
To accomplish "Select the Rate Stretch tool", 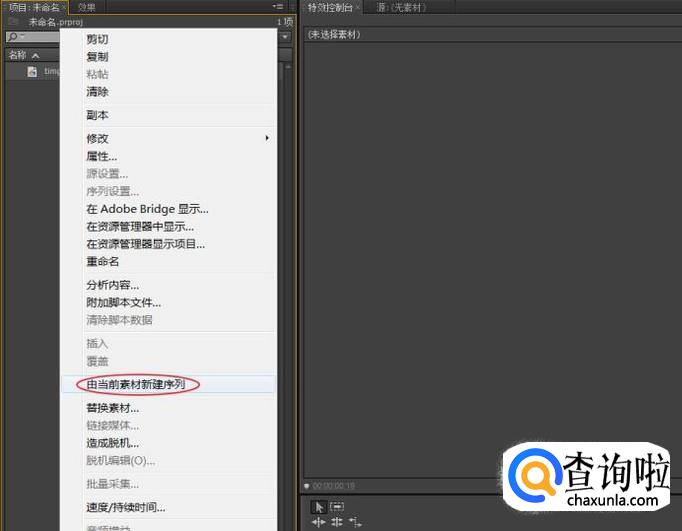I will 355,522.
